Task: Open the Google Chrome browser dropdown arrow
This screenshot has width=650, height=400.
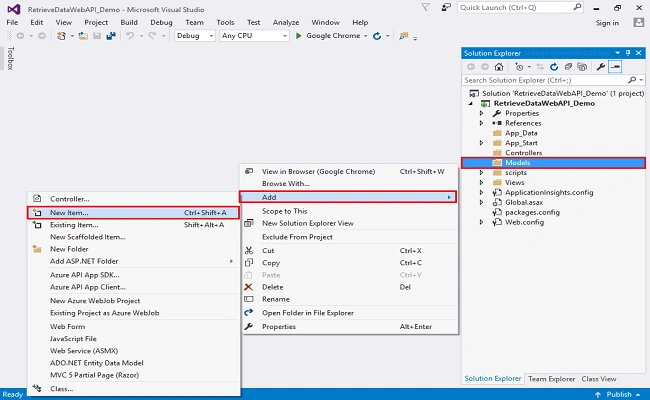Action: pos(366,36)
